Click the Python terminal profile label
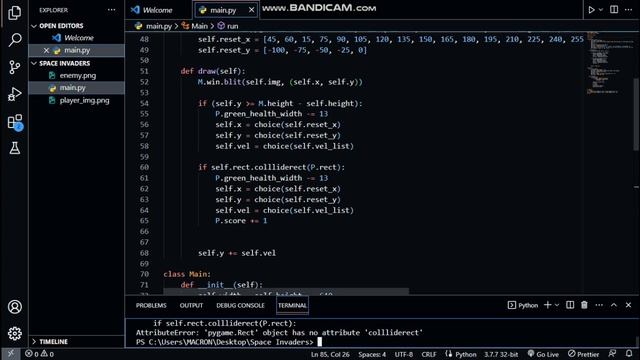 (x=523, y=305)
